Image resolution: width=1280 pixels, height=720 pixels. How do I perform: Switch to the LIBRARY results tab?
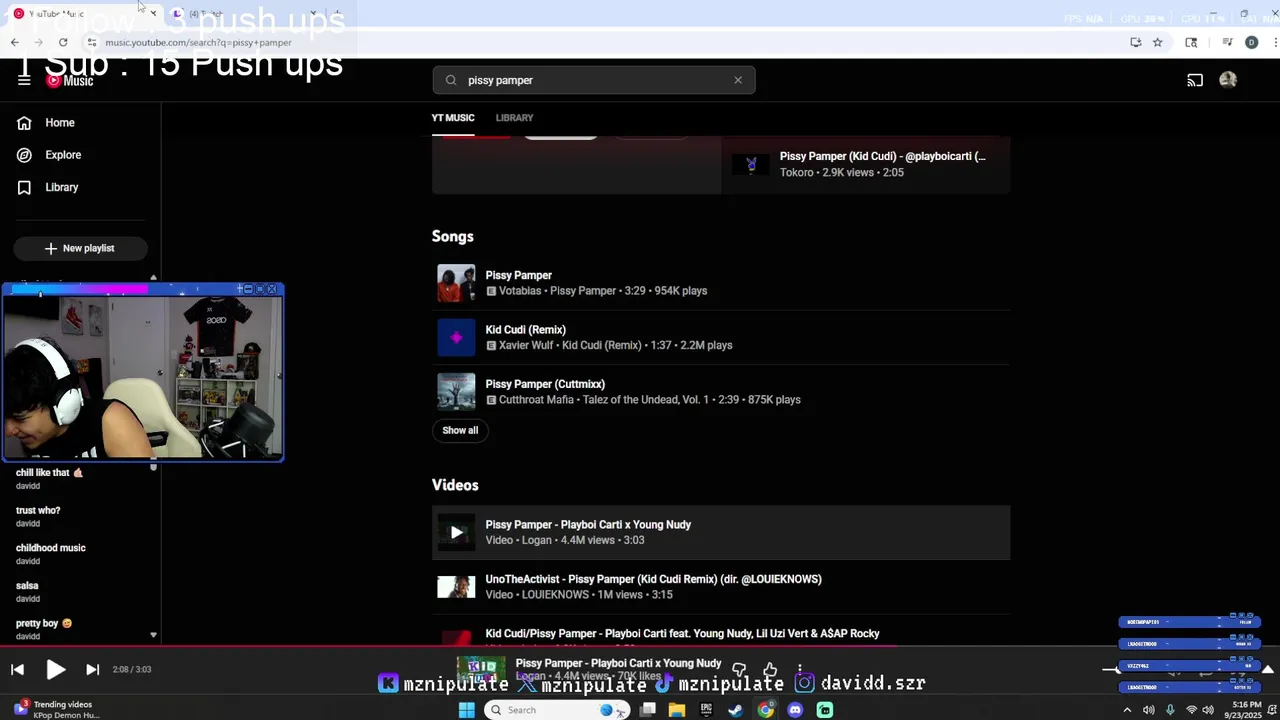514,118
